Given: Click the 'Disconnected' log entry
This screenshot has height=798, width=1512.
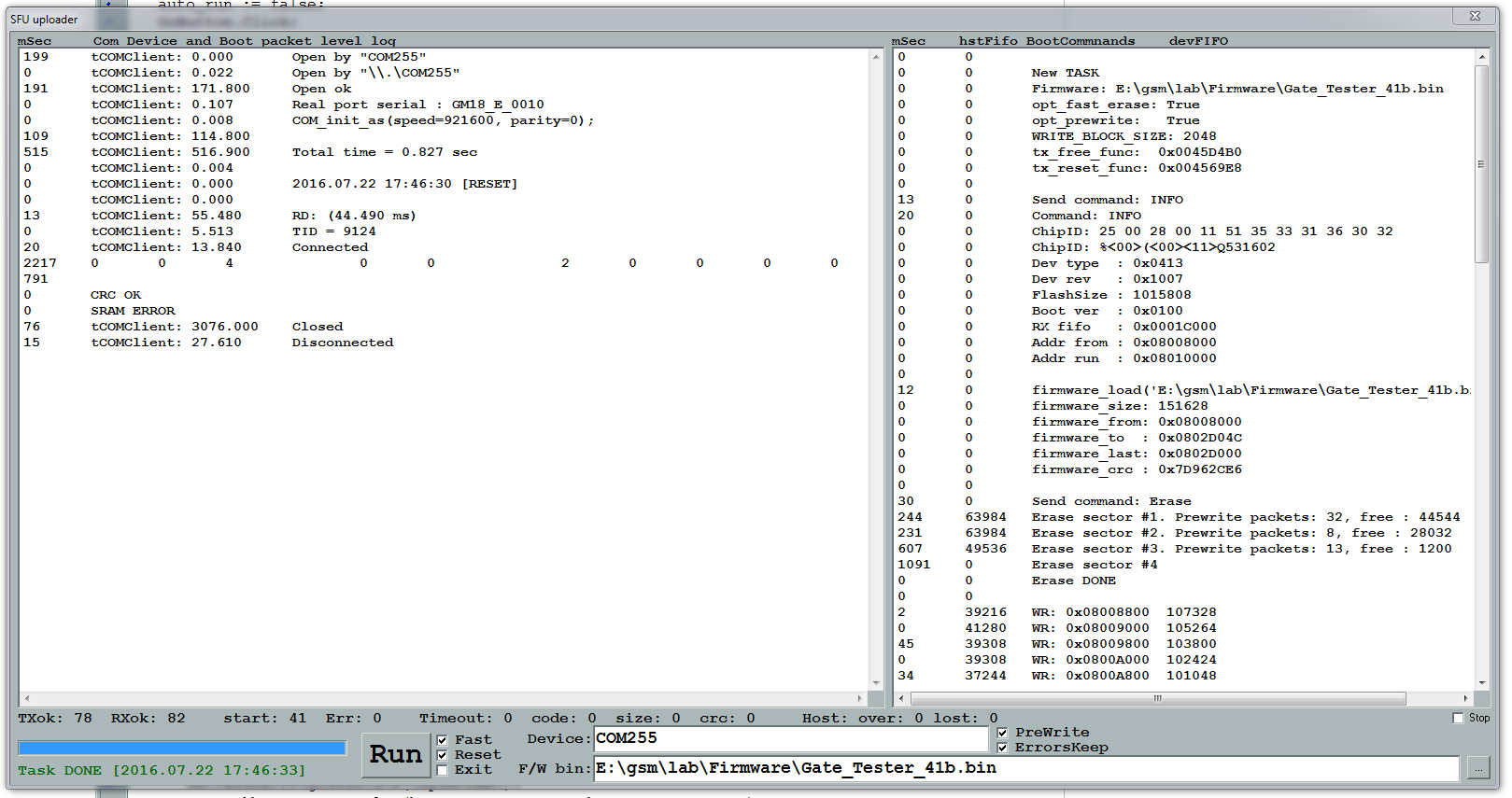Looking at the screenshot, I should (x=343, y=343).
